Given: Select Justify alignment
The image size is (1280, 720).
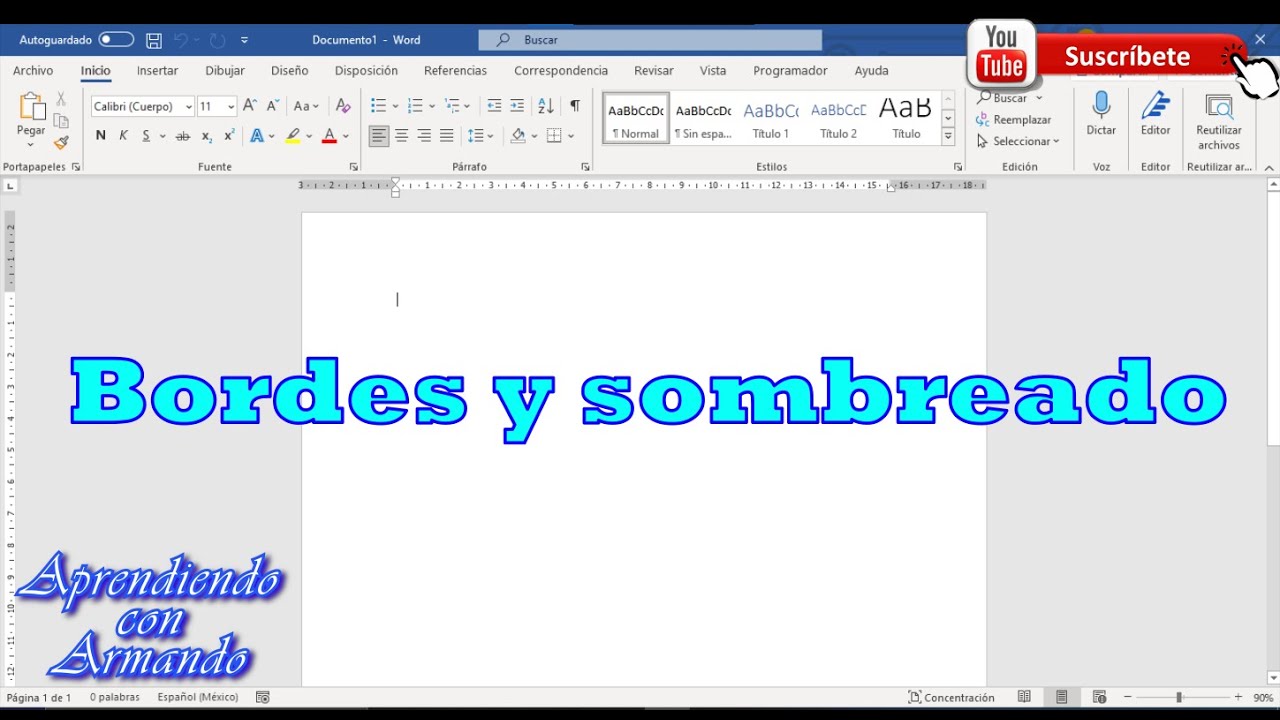Looking at the screenshot, I should point(447,136).
